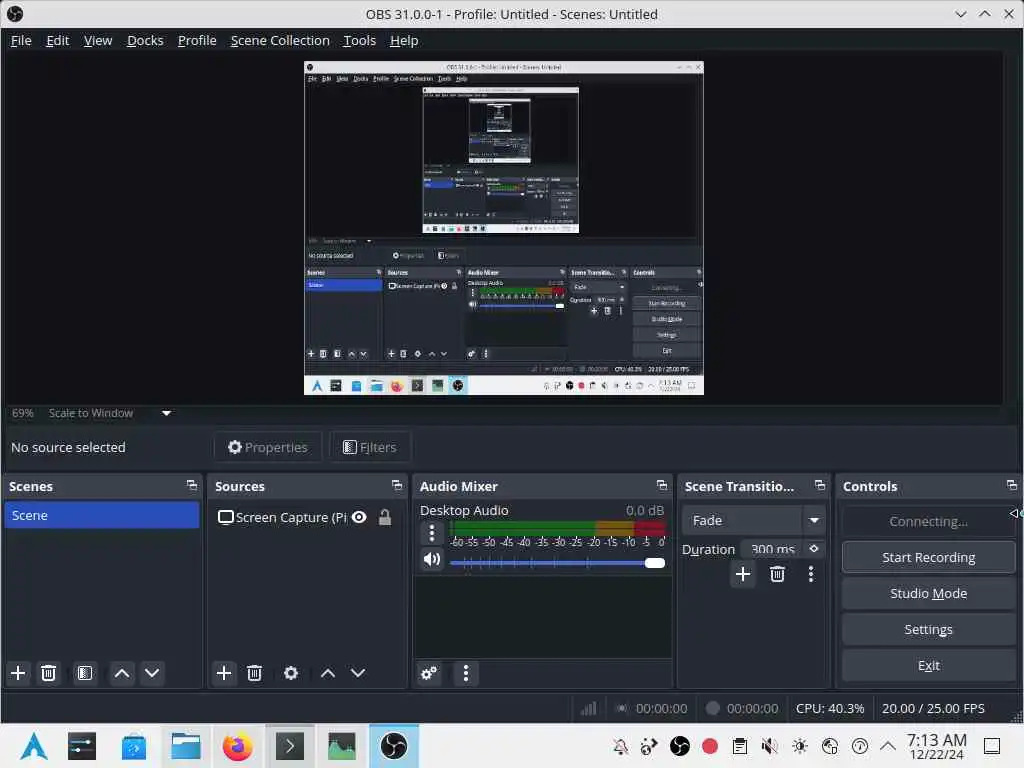Open the Edit menu
The width and height of the screenshot is (1024, 768).
pos(57,40)
